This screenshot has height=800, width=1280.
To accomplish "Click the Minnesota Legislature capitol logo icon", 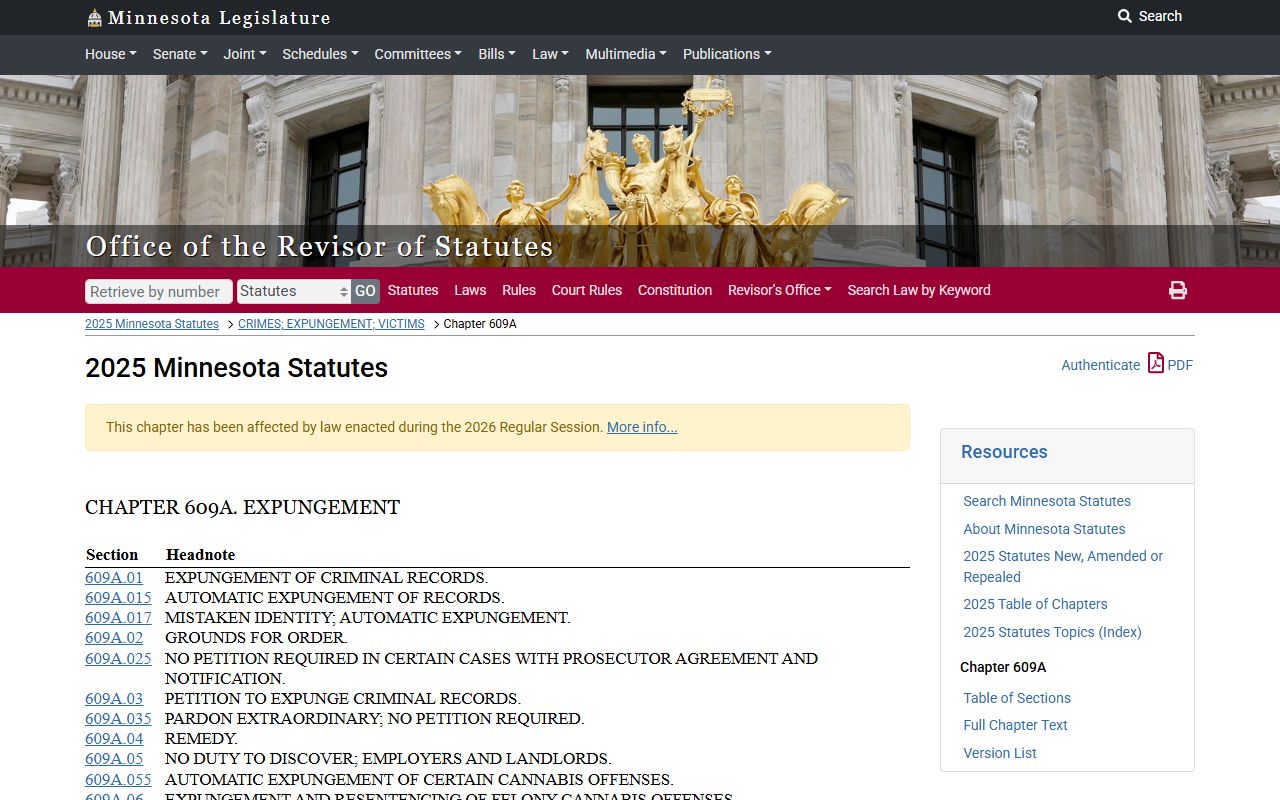I will pos(94,17).
